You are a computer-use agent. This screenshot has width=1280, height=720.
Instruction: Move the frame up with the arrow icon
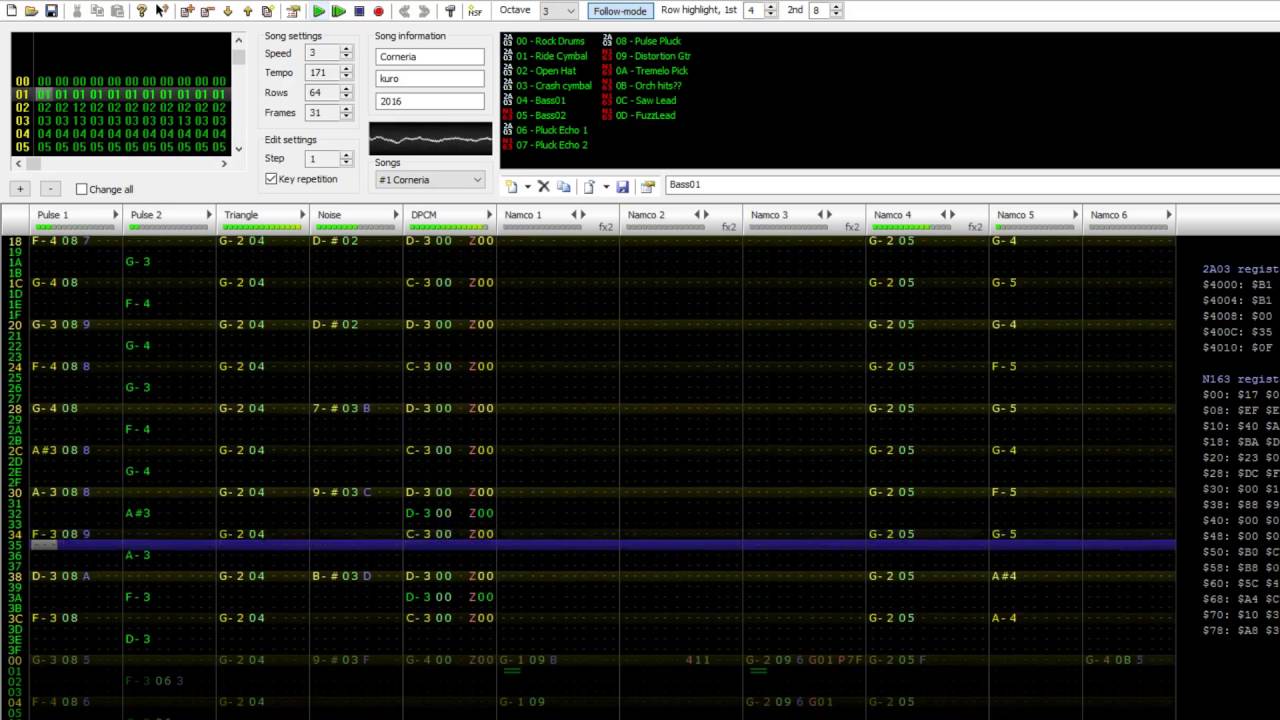point(247,11)
